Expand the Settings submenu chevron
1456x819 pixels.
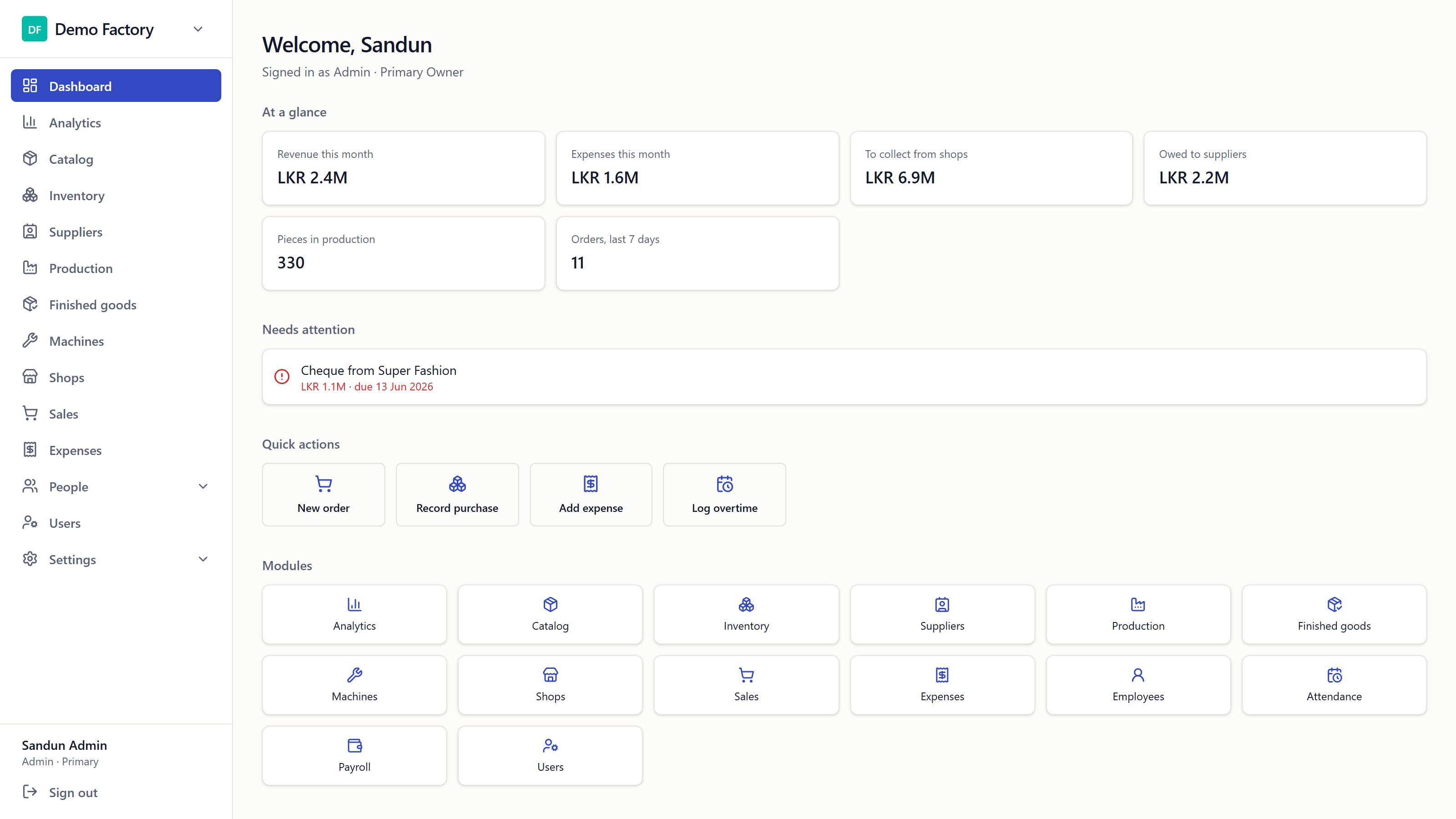tap(203, 559)
